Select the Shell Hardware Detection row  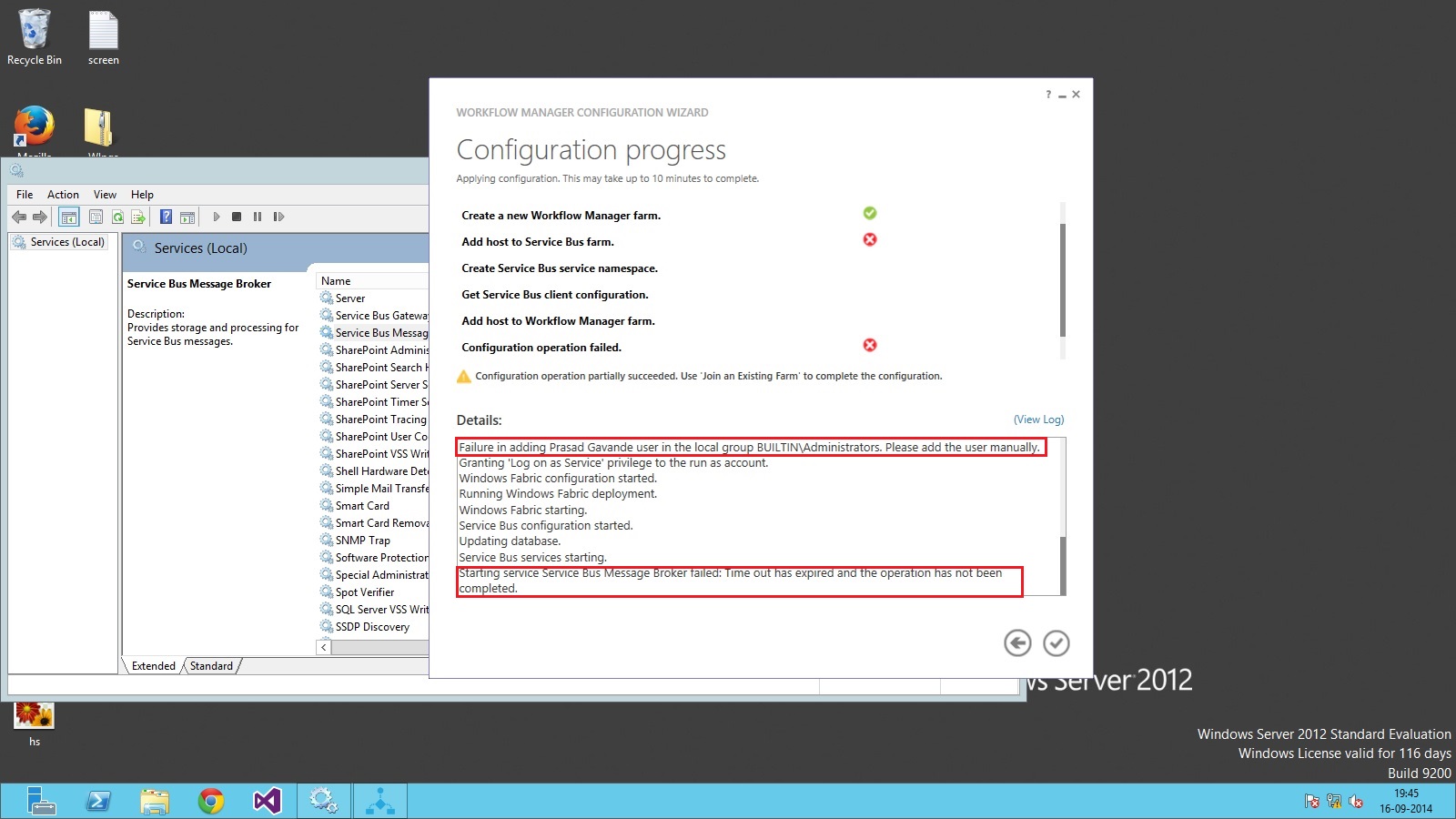373,471
